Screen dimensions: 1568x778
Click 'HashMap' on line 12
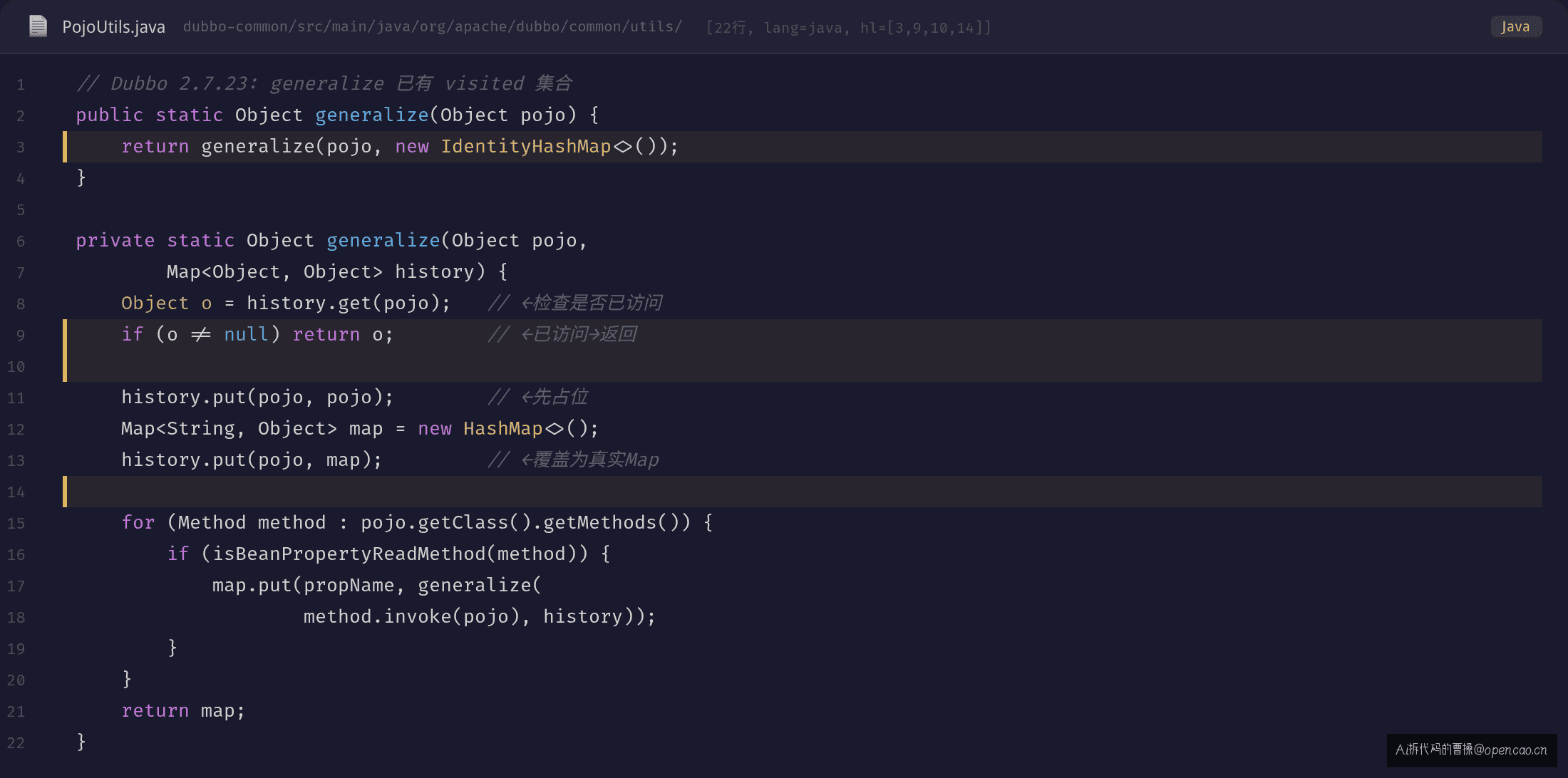[503, 428]
